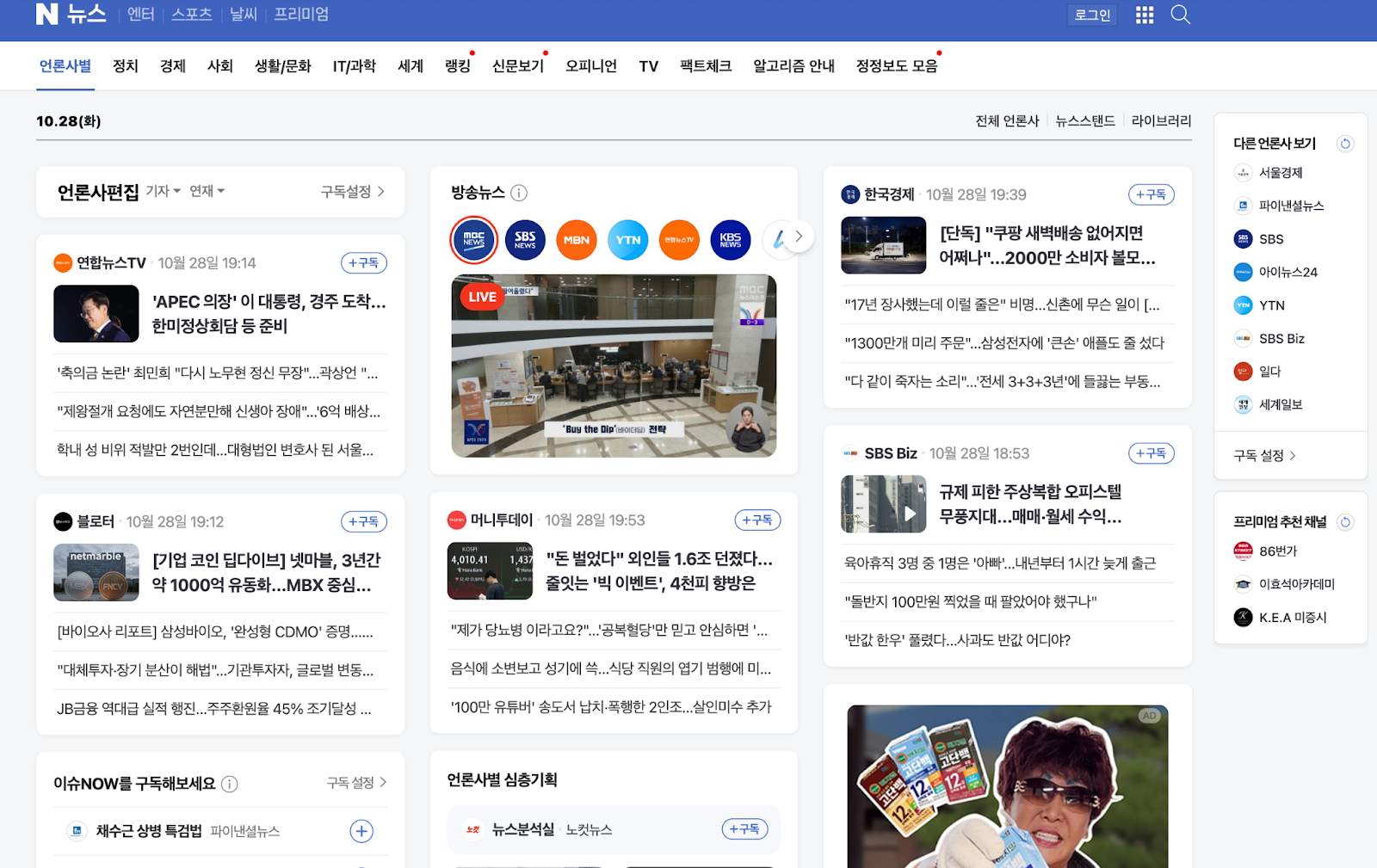This screenshot has height=868, width=1377.
Task: Go to 엔터 section link
Action: (x=141, y=14)
